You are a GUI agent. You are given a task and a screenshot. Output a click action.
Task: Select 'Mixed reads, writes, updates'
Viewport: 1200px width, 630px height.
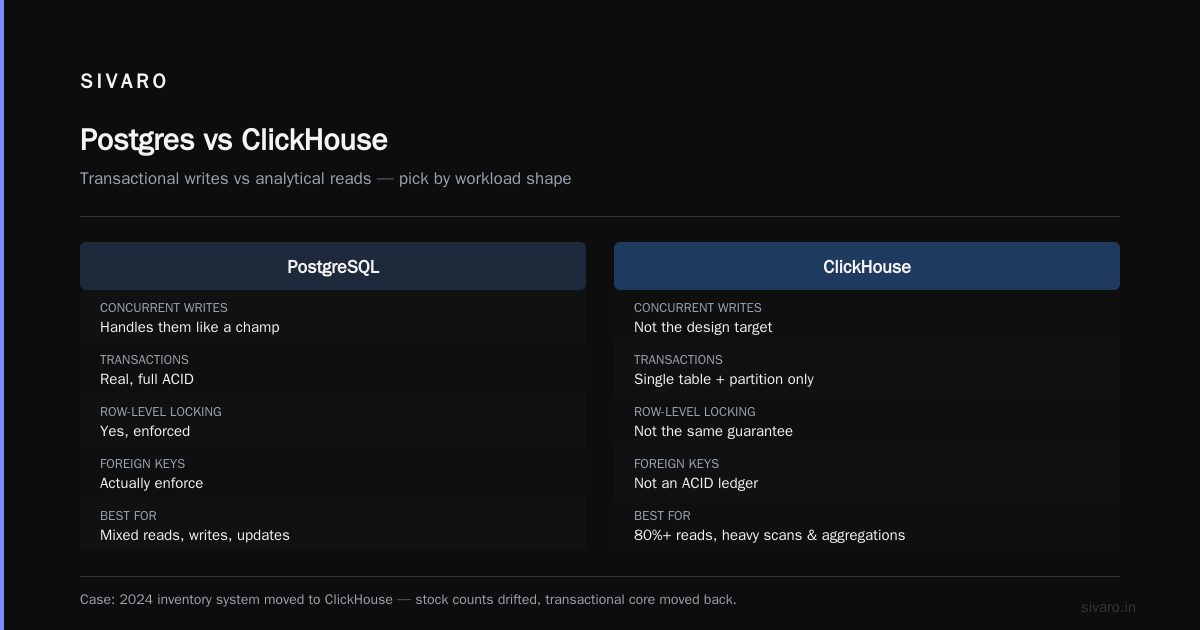[x=195, y=535]
